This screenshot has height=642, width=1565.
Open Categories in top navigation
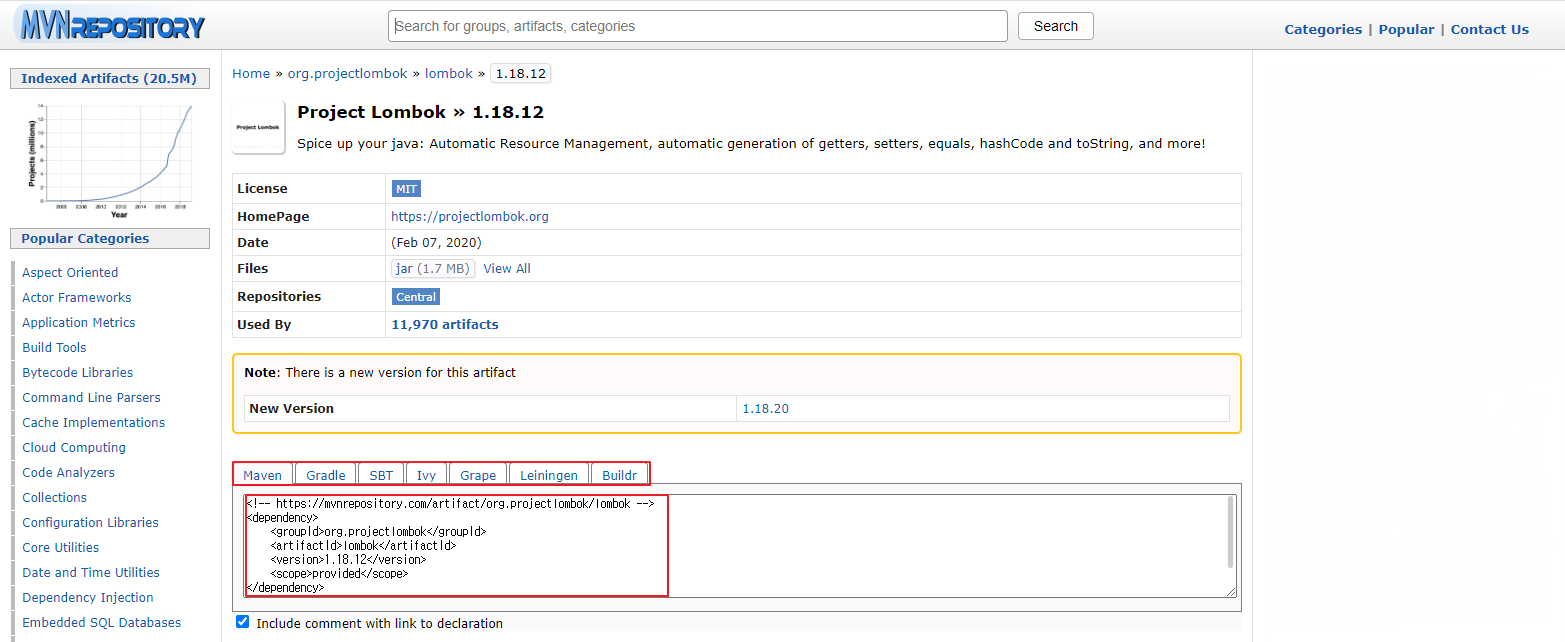click(x=1323, y=29)
